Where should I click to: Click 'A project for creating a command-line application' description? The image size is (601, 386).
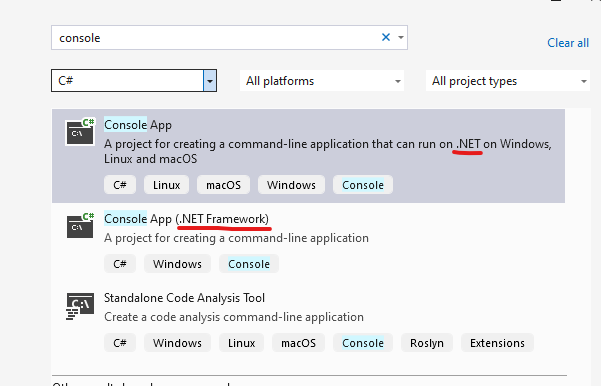tap(236, 238)
